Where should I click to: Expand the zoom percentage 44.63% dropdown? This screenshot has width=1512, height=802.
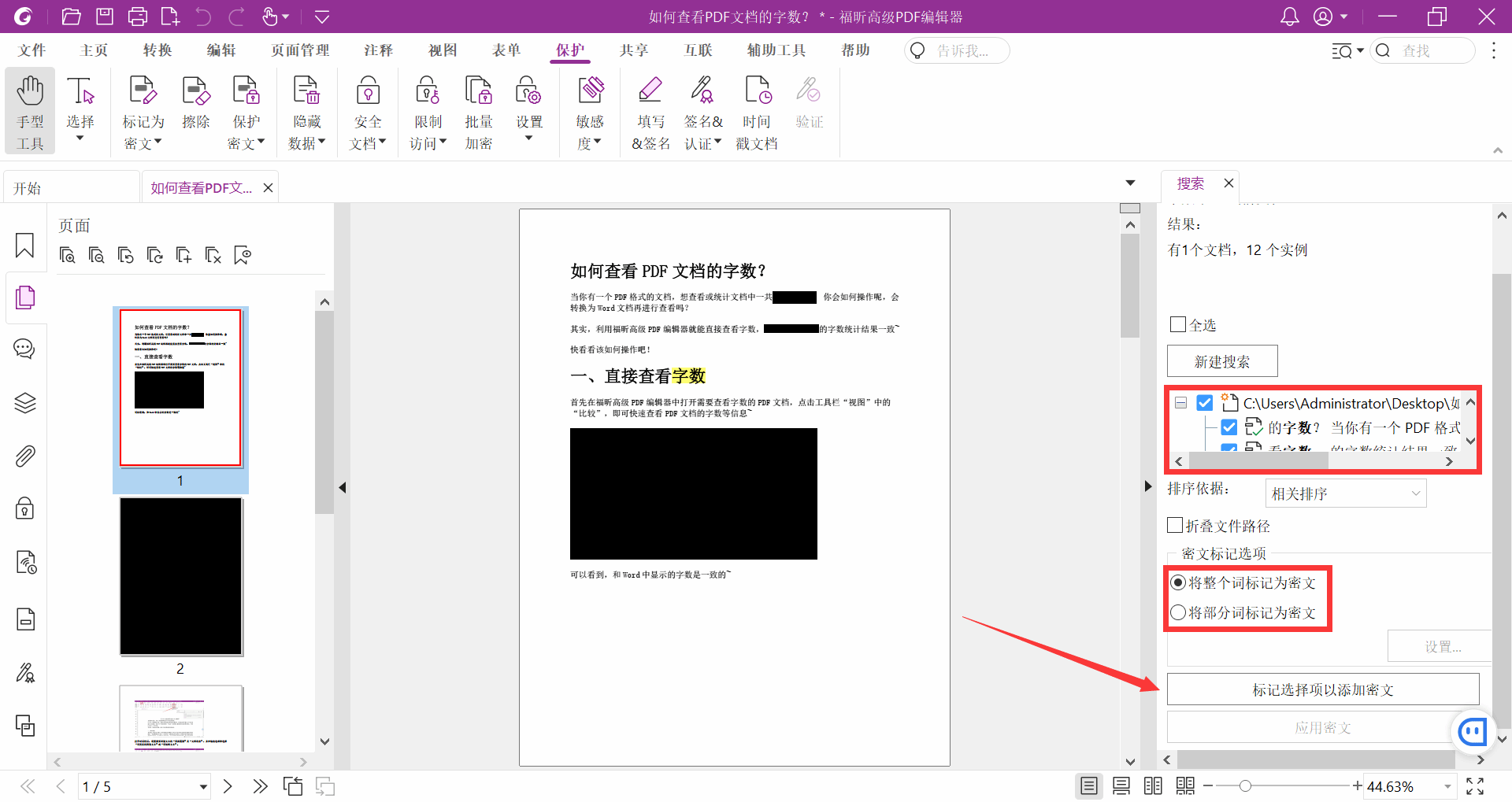coord(1447,786)
